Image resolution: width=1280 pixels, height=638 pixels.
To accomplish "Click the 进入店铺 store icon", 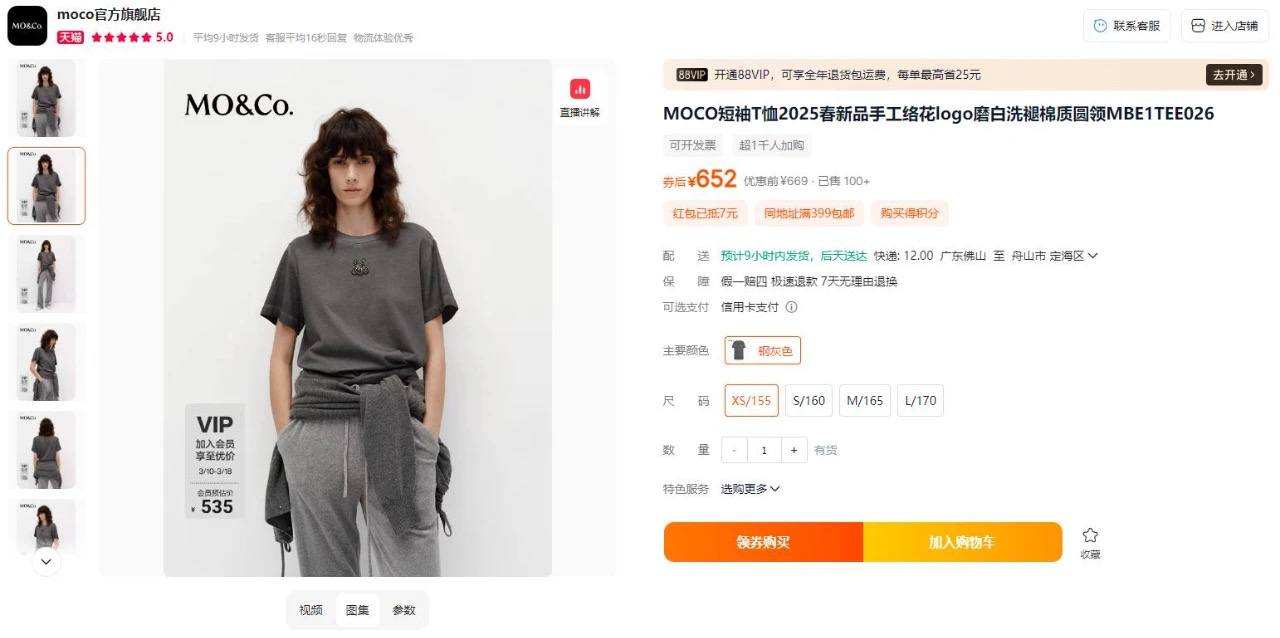I will 1198,26.
